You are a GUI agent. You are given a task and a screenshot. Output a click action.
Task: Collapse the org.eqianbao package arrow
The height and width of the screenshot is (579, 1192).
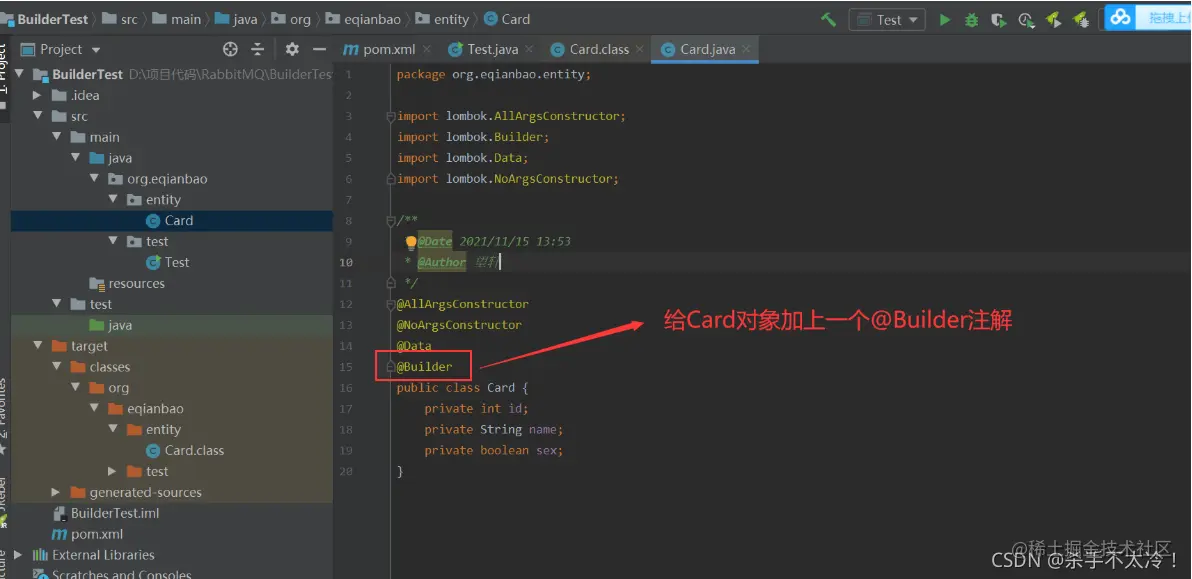(94, 179)
